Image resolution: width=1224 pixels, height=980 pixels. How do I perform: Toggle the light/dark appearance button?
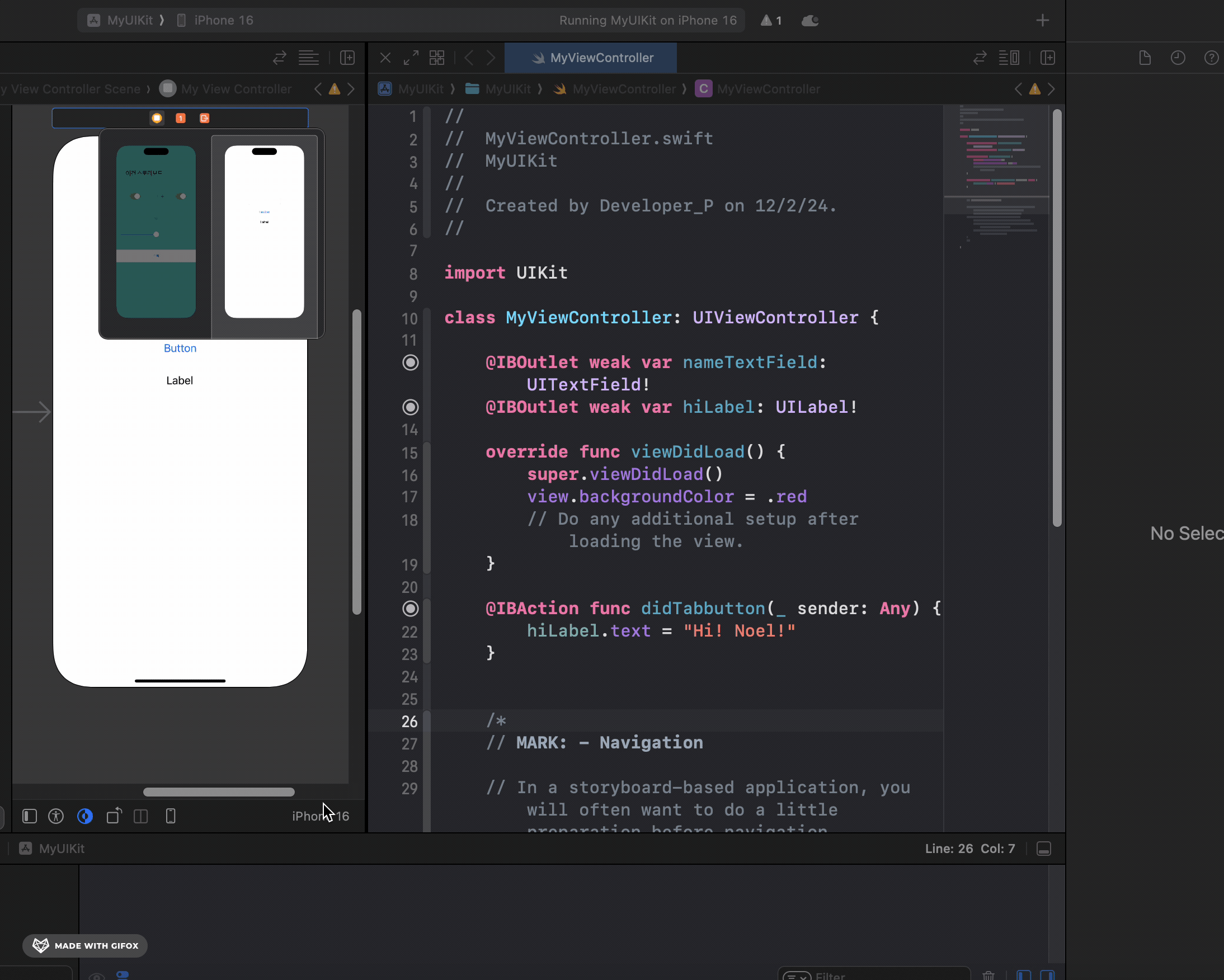click(85, 816)
